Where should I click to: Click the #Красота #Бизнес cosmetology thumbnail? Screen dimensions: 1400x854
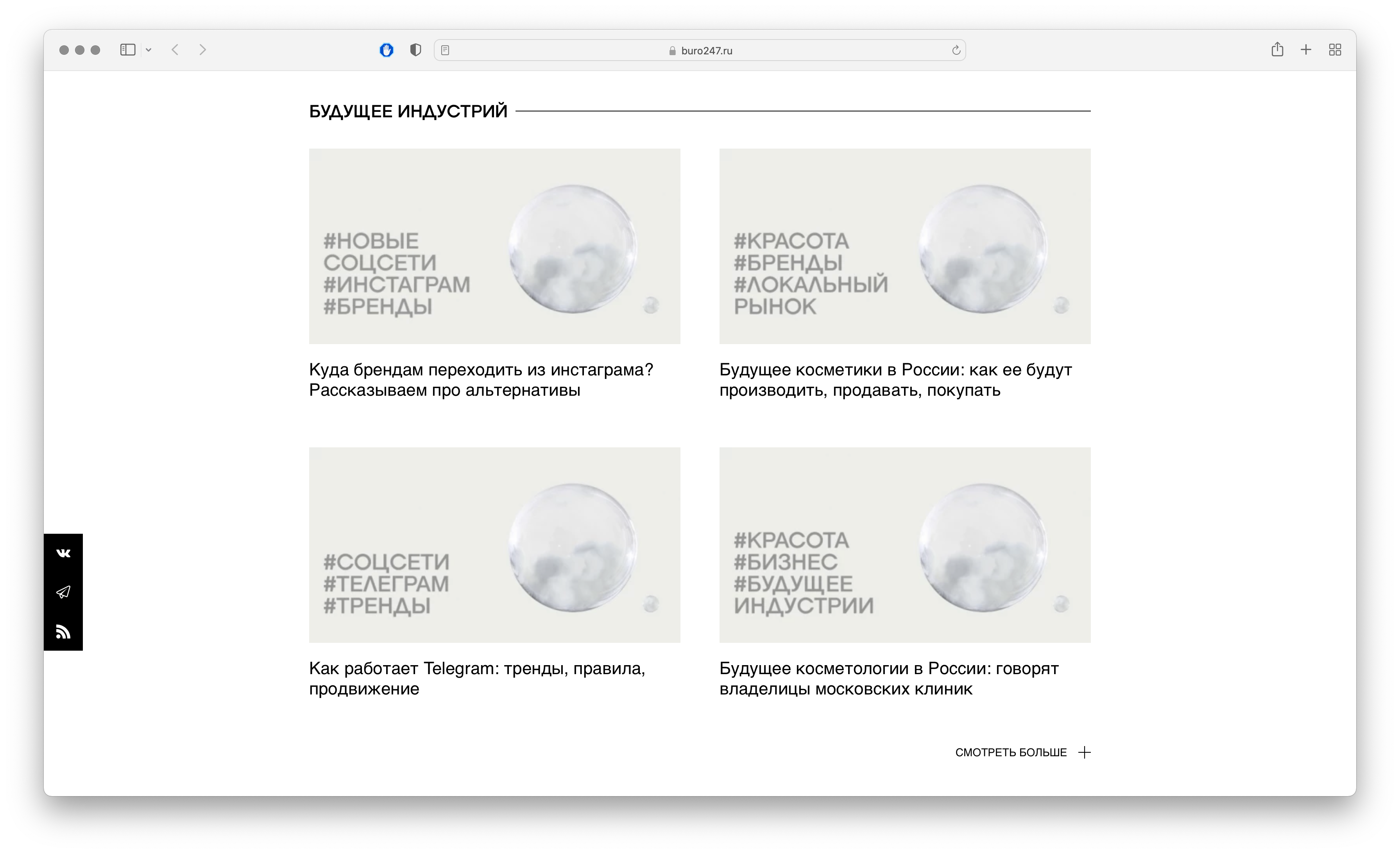pos(904,545)
